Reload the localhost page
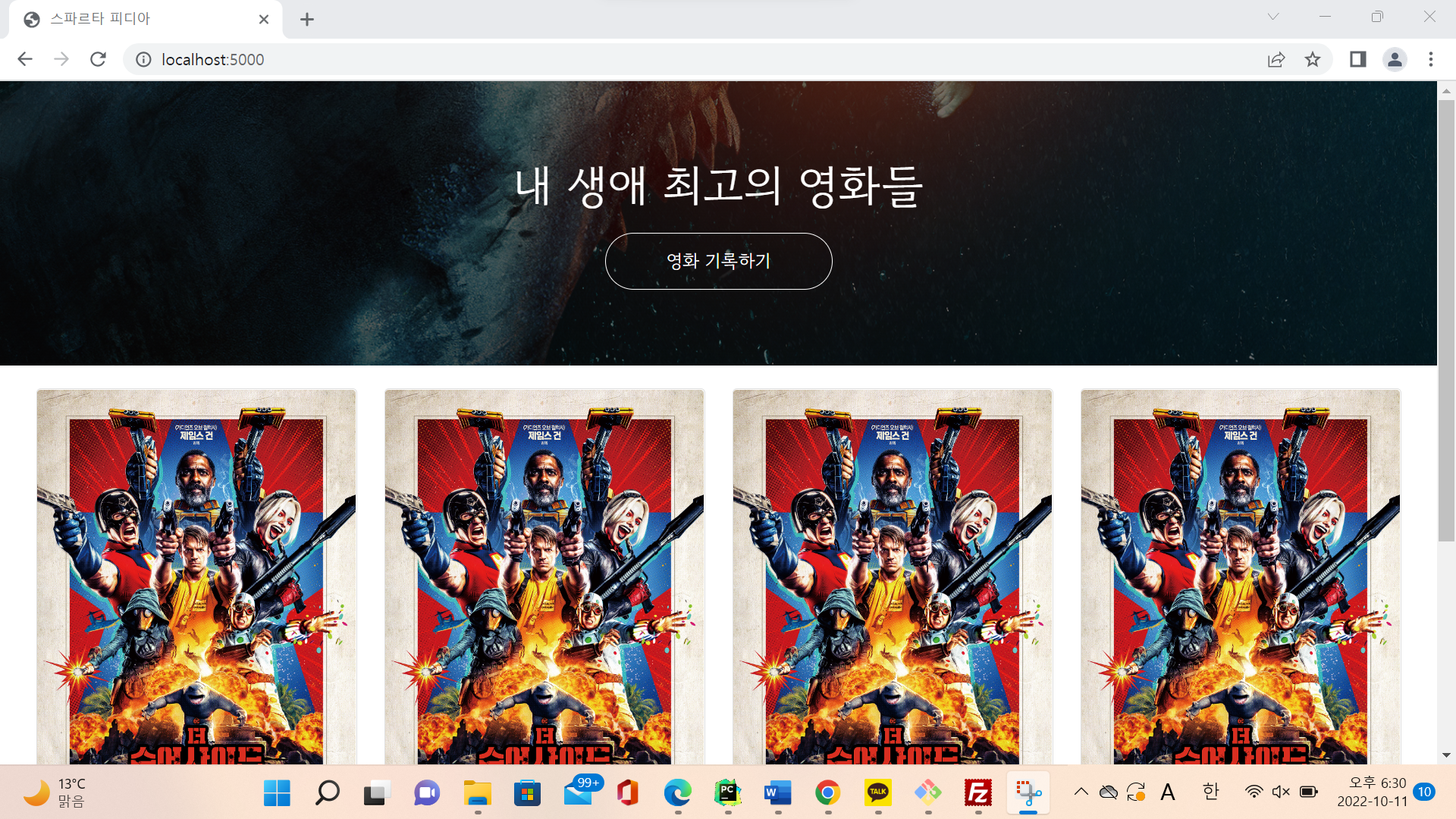 point(98,59)
